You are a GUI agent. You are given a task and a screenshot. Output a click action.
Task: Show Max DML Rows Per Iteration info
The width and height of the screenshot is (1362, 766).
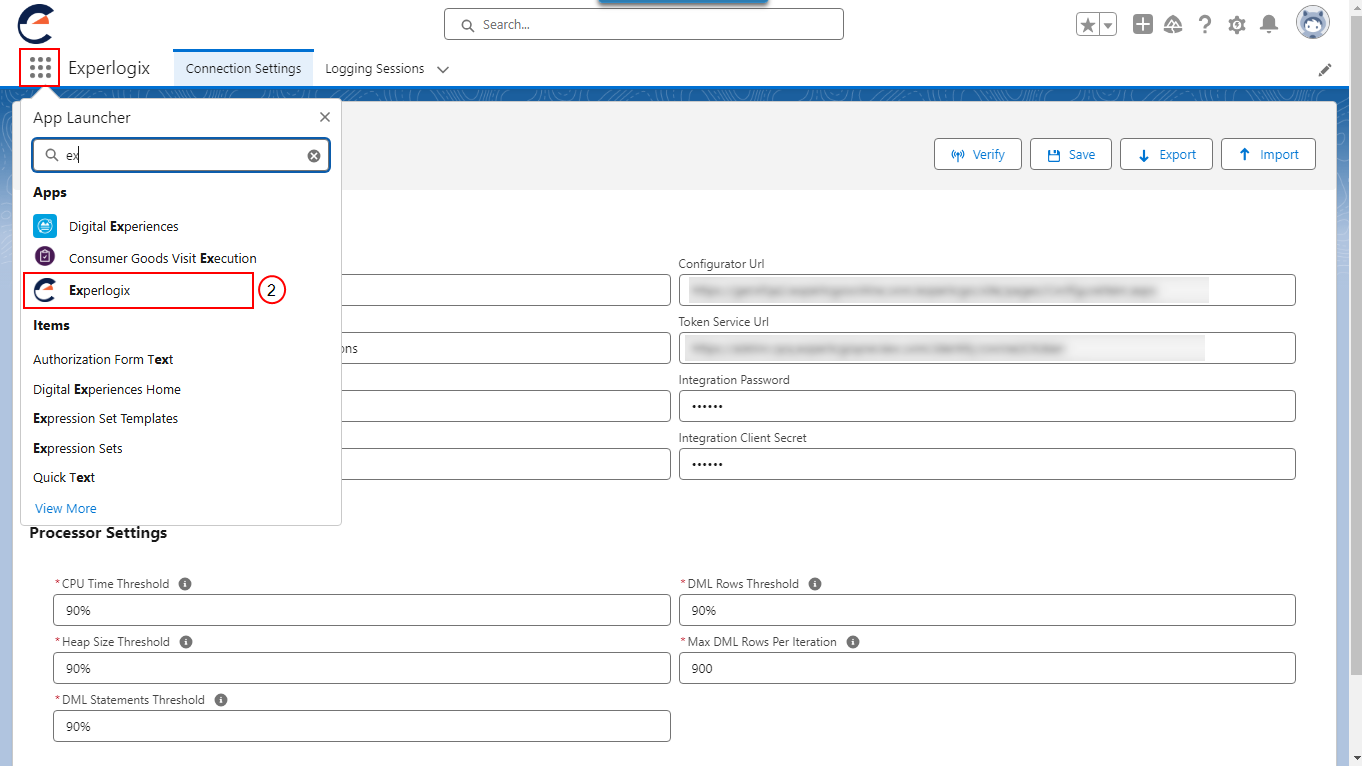[853, 642]
